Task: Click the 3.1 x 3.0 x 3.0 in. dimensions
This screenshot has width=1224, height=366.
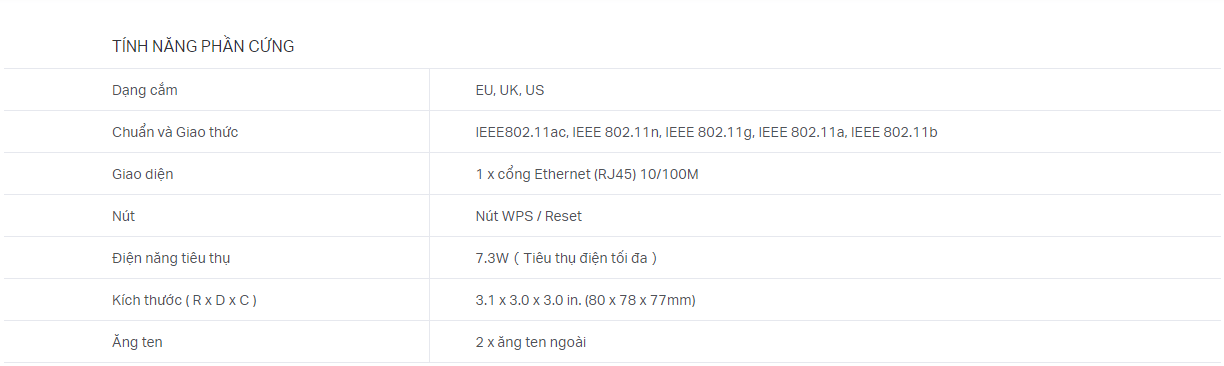Action: [x=528, y=300]
